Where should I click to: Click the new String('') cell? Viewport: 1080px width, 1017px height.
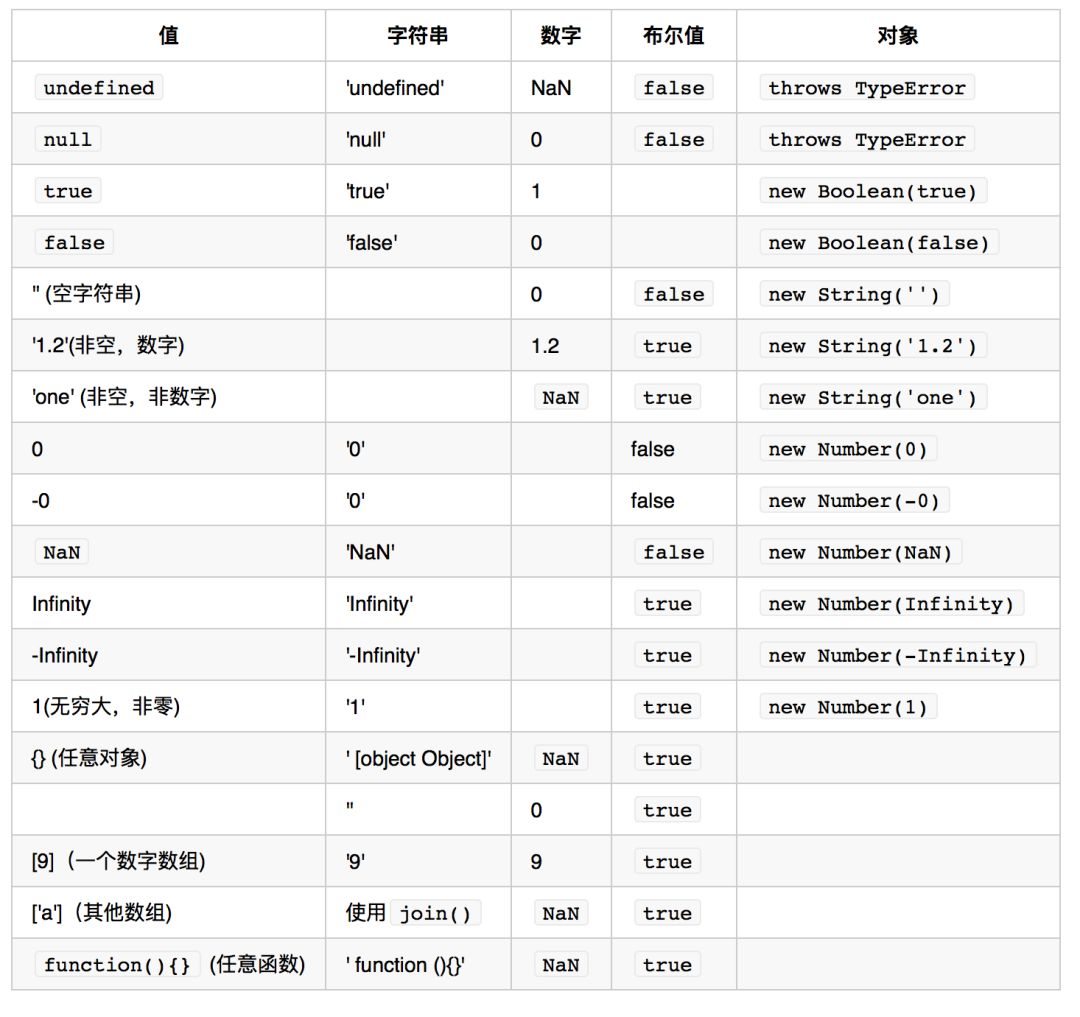pos(854,294)
